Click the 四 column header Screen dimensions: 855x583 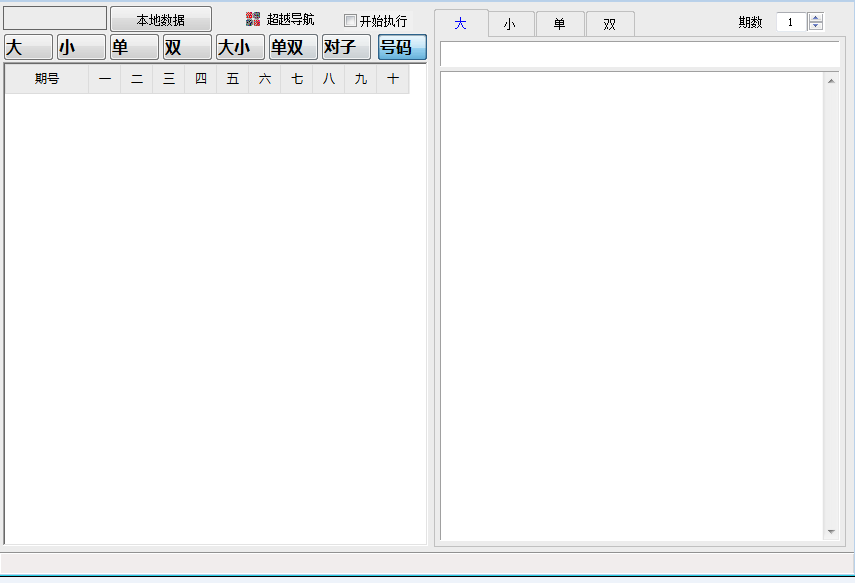201,79
